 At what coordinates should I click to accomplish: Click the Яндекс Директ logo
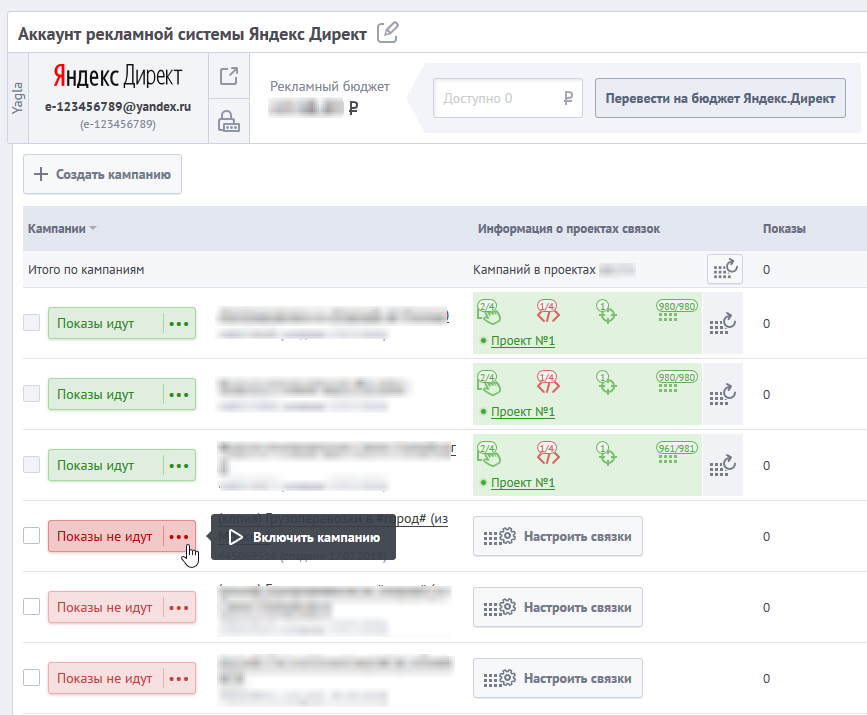118,76
